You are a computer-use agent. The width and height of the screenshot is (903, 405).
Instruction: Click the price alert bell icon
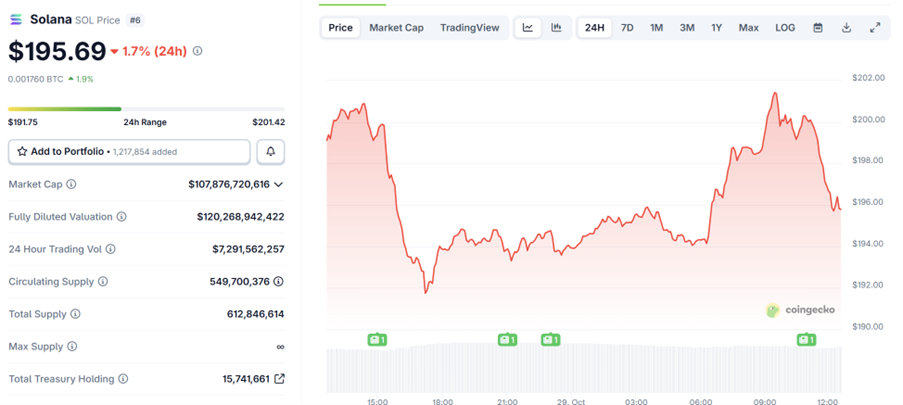(270, 151)
